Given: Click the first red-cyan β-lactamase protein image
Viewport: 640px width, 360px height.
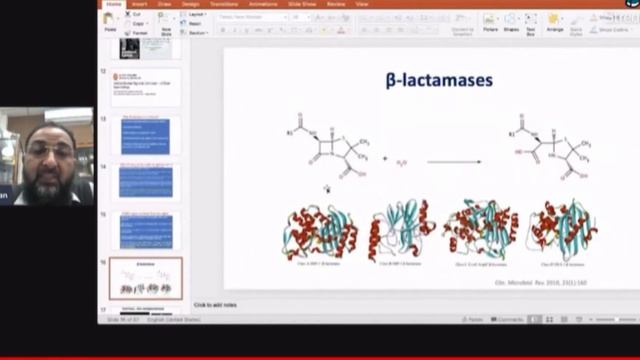Looking at the screenshot, I should [319, 233].
